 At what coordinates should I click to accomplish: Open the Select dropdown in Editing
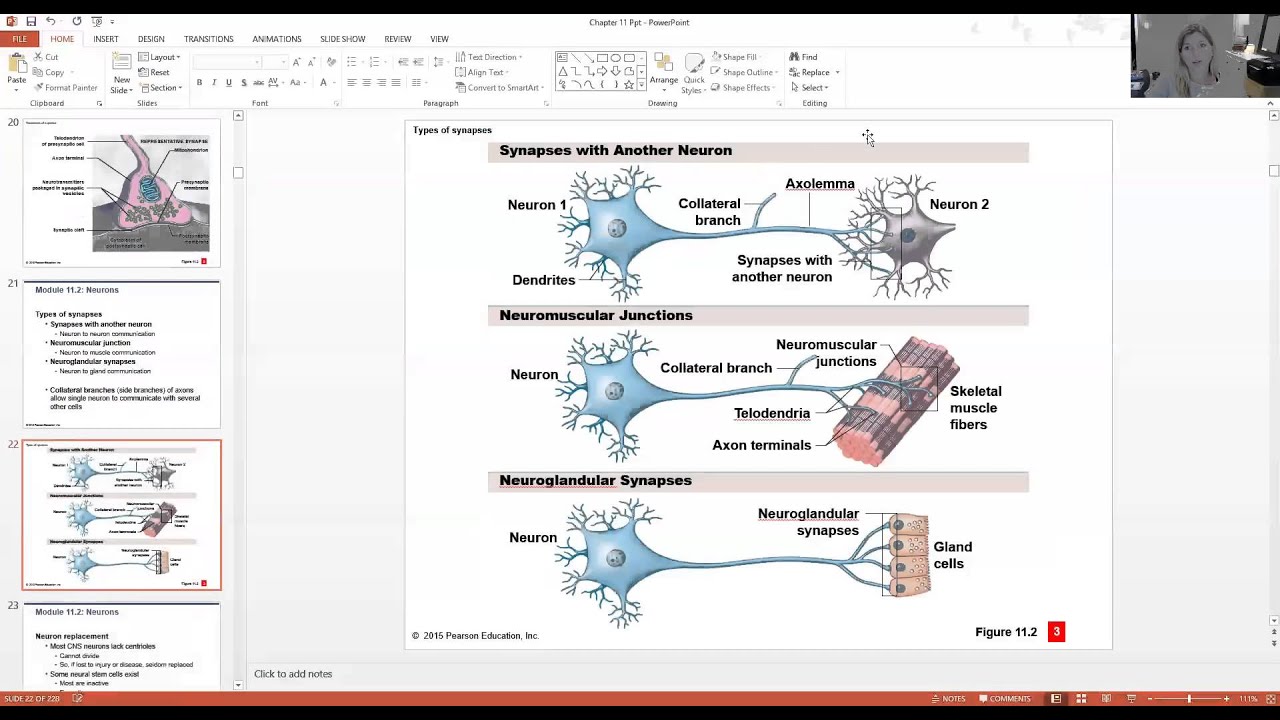pyautogui.click(x=809, y=87)
